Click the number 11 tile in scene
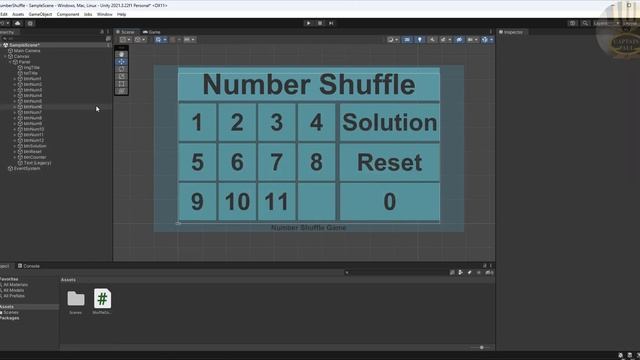Screen dimensions: 640x360 277,201
